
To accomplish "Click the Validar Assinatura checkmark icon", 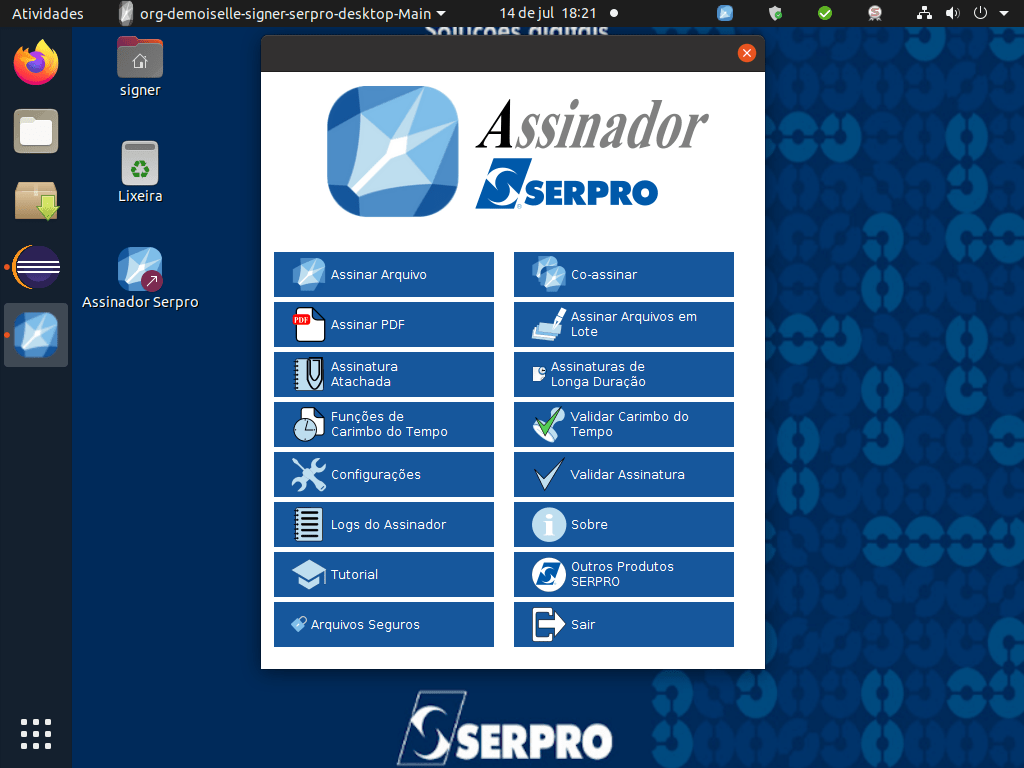I will (x=548, y=474).
